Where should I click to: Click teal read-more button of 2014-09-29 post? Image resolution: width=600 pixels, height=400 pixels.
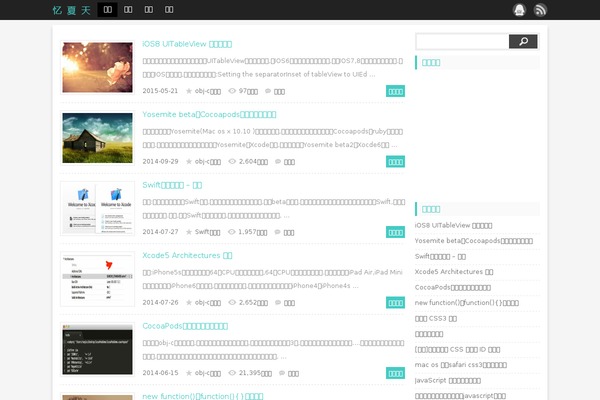click(395, 162)
